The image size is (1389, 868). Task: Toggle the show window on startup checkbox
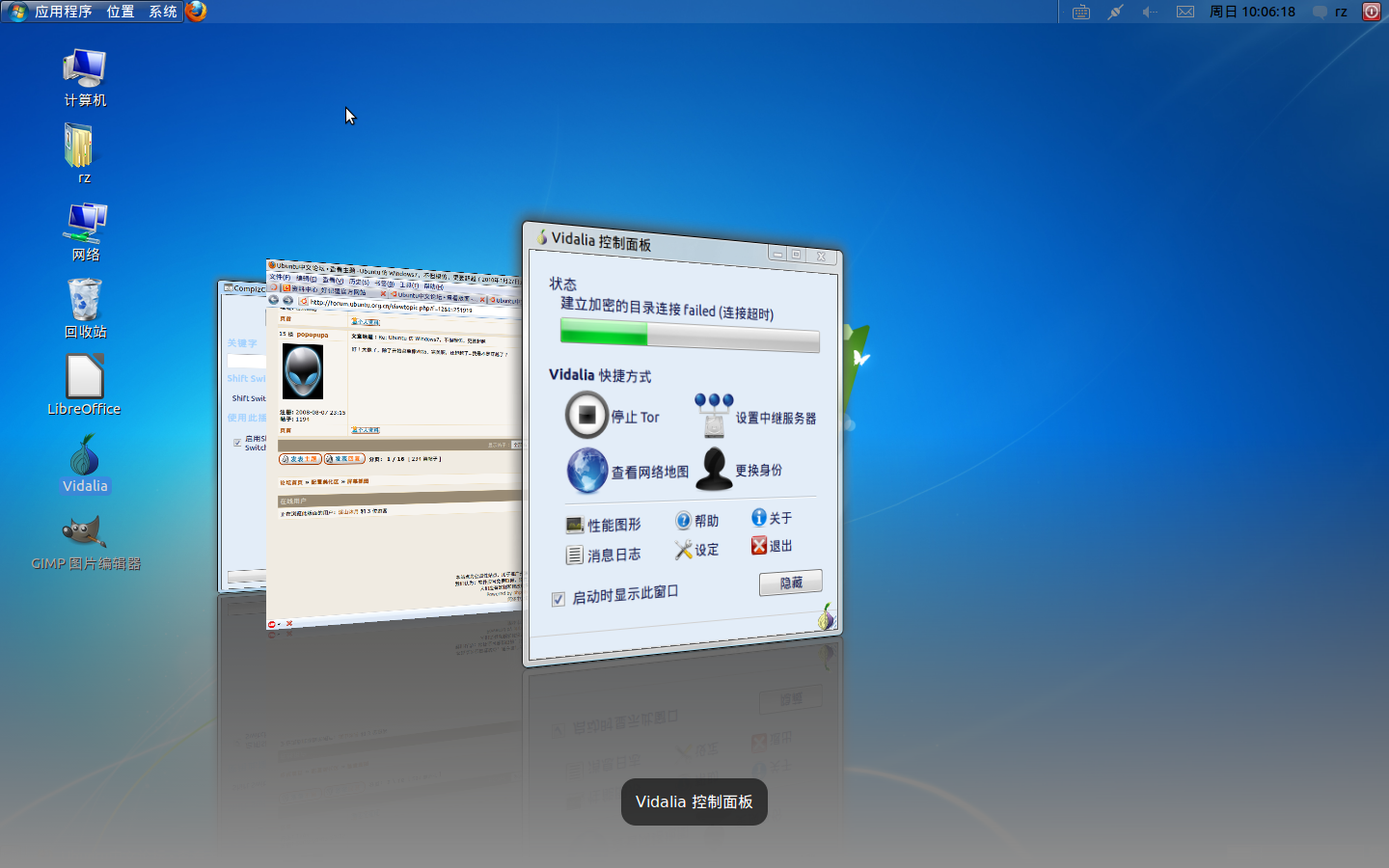[558, 599]
